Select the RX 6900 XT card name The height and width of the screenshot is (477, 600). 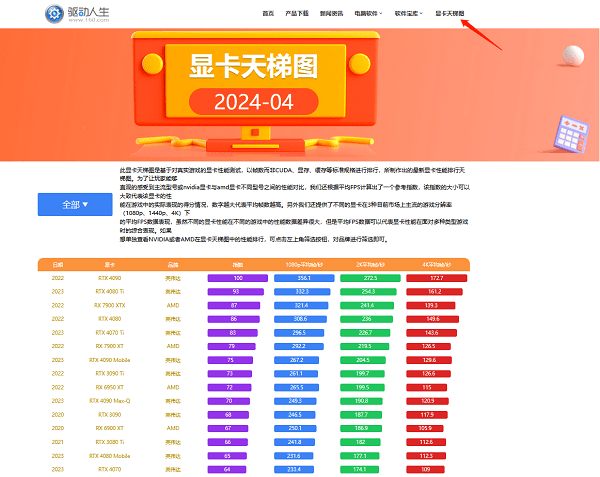(110, 428)
